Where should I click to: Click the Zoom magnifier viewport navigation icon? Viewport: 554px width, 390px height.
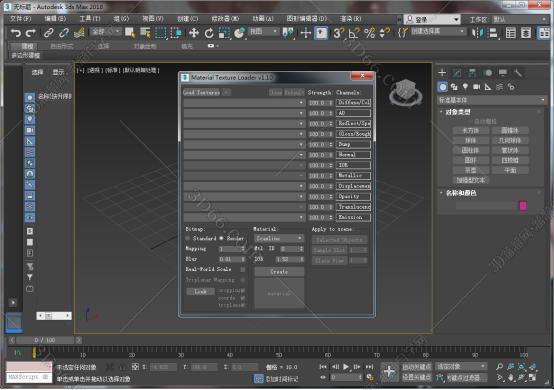[x=499, y=367]
